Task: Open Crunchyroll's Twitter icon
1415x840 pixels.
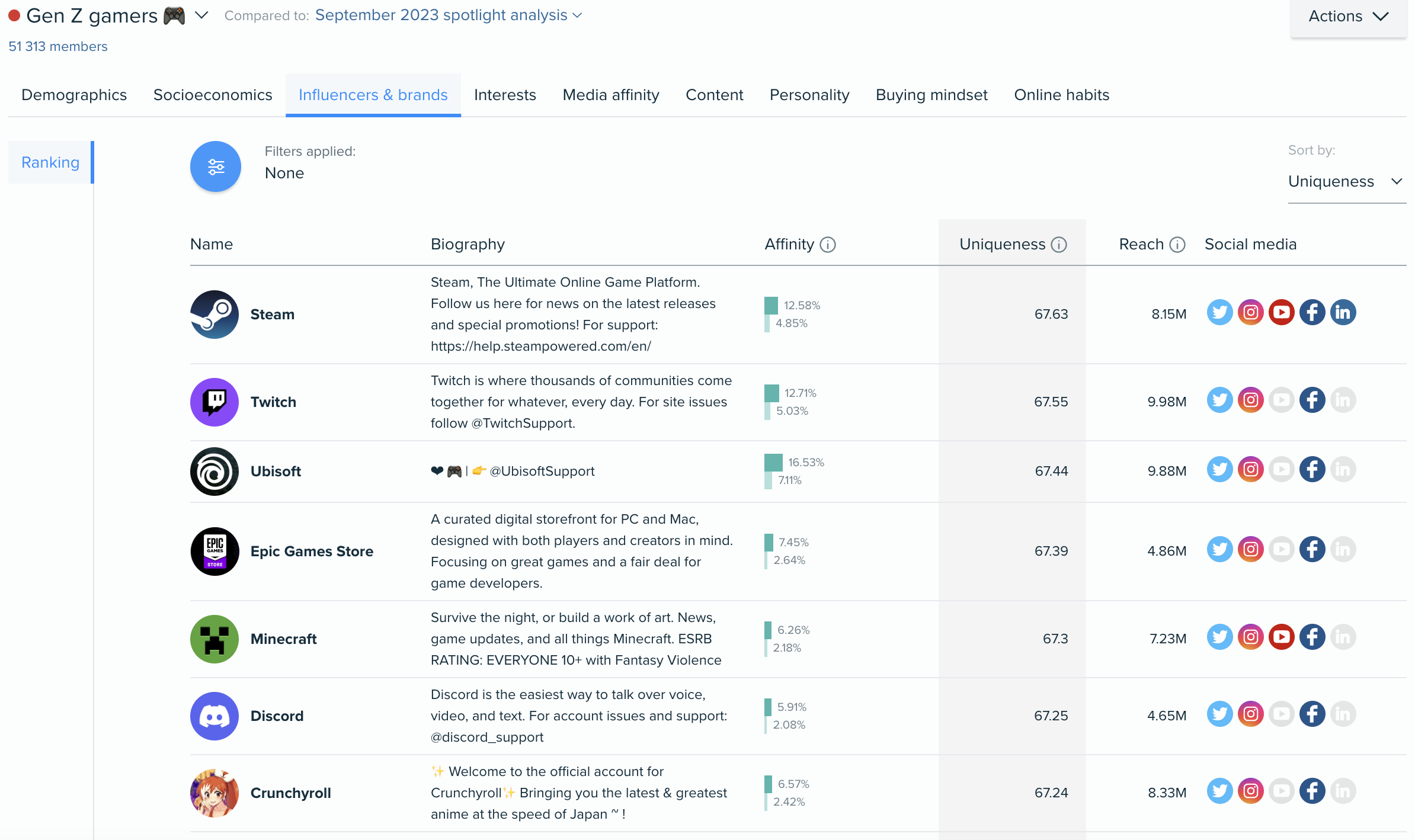Action: click(1220, 791)
